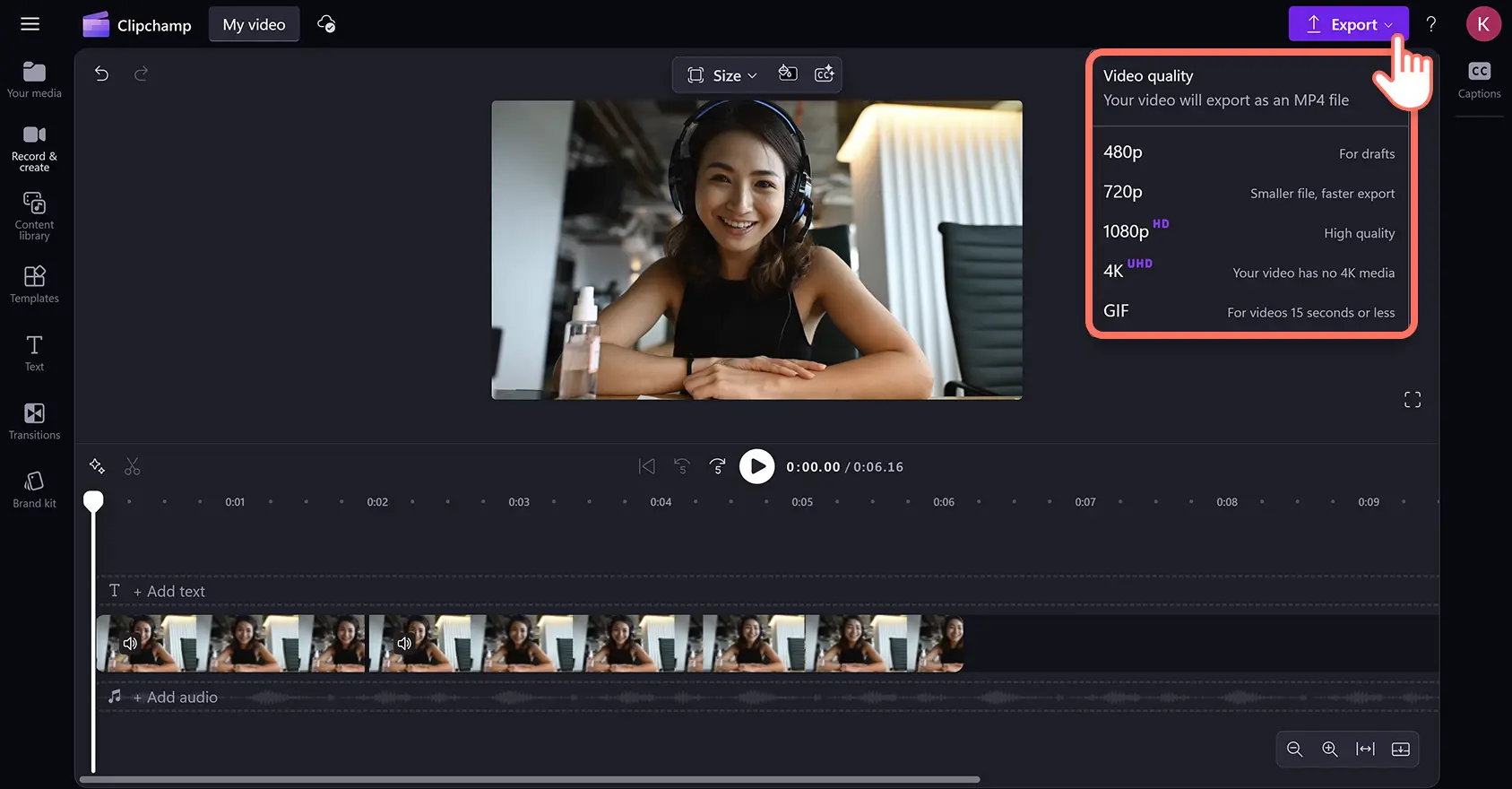The width and height of the screenshot is (1512, 789).
Task: Play the video preview
Action: coord(756,466)
